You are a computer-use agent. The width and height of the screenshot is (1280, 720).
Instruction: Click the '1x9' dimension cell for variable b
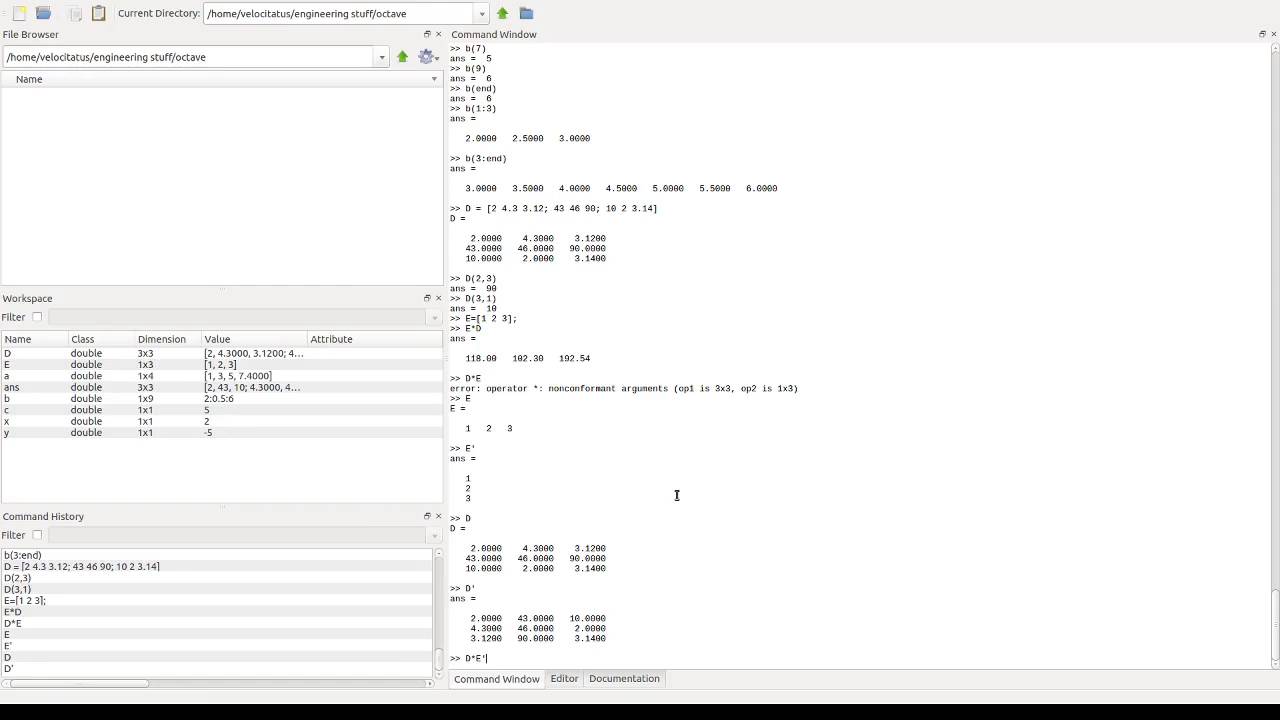[146, 398]
